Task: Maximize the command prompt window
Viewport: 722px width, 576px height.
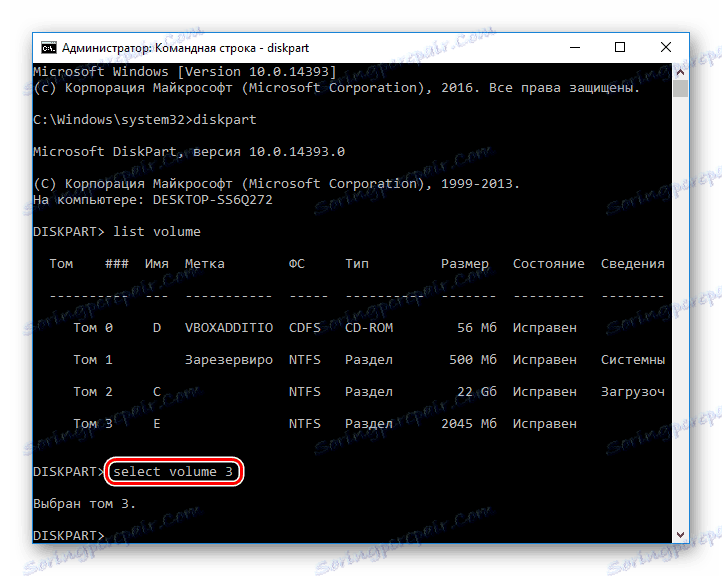Action: (x=620, y=47)
